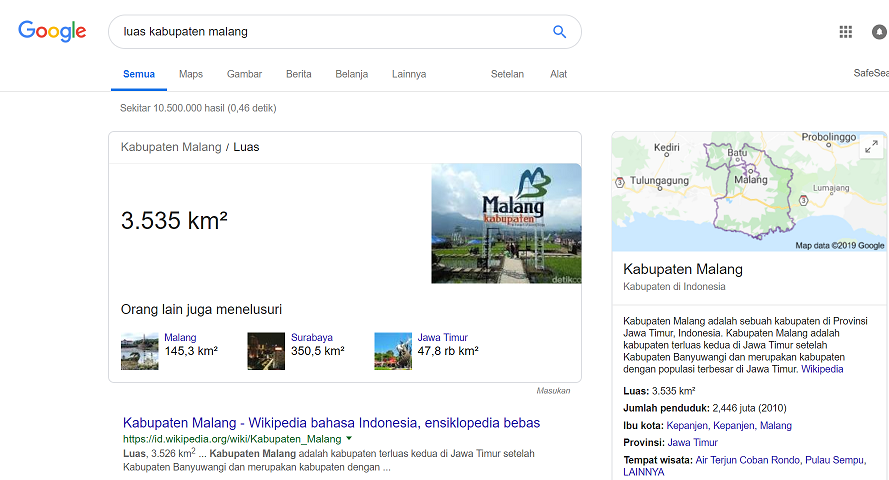Viewport: 889px width, 480px height.
Task: Open the Alat tools menu
Action: click(558, 74)
